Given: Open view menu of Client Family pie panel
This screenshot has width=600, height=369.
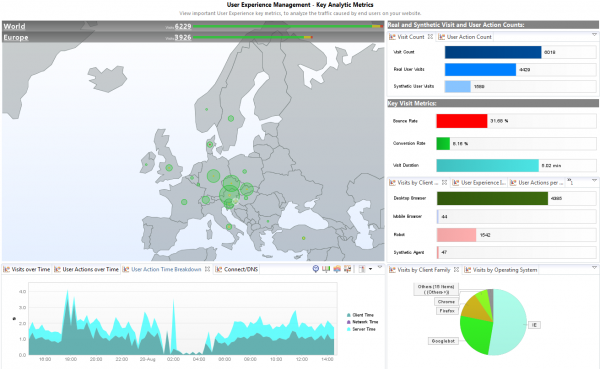Looking at the screenshot, I should [x=594, y=268].
